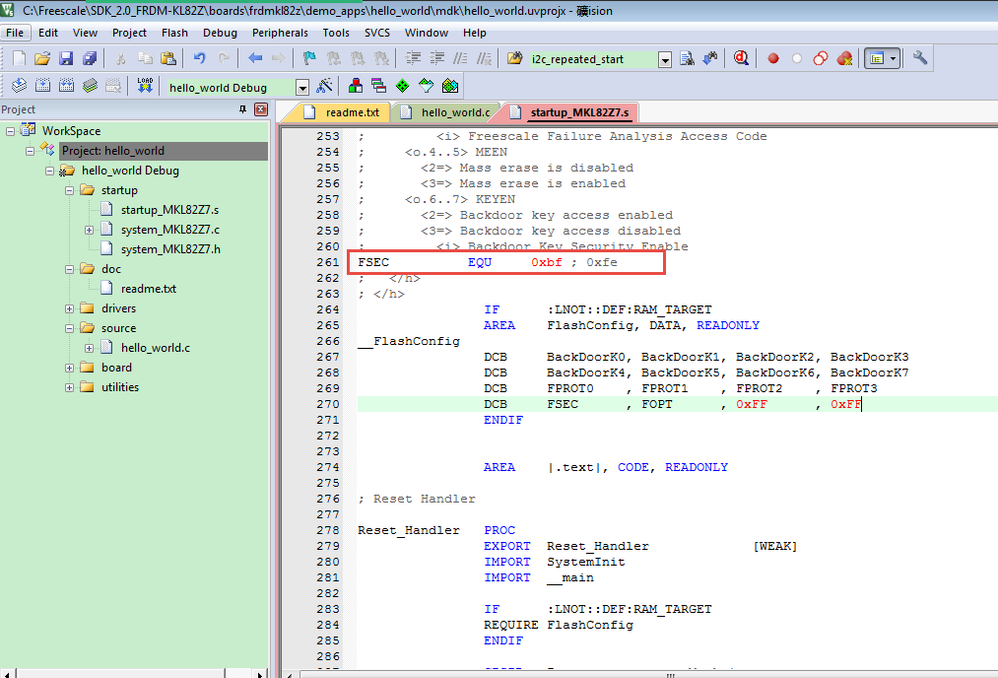The width and height of the screenshot is (998, 678).
Task: Collapse the startup folder
Action: [70, 190]
